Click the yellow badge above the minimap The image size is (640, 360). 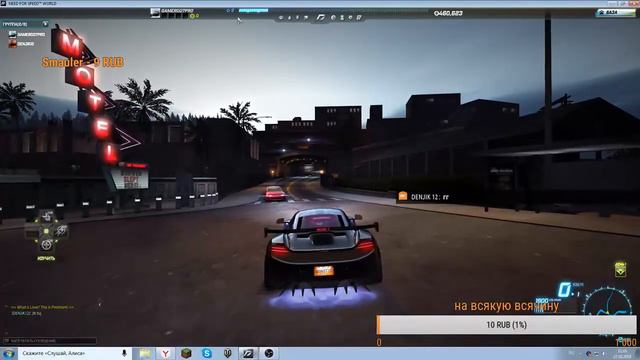click(x=620, y=269)
